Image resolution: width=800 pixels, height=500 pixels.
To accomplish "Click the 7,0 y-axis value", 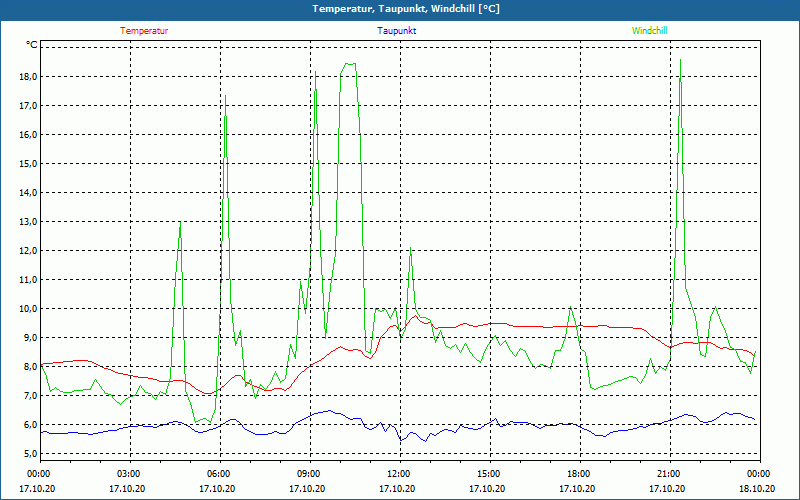I will [31, 395].
